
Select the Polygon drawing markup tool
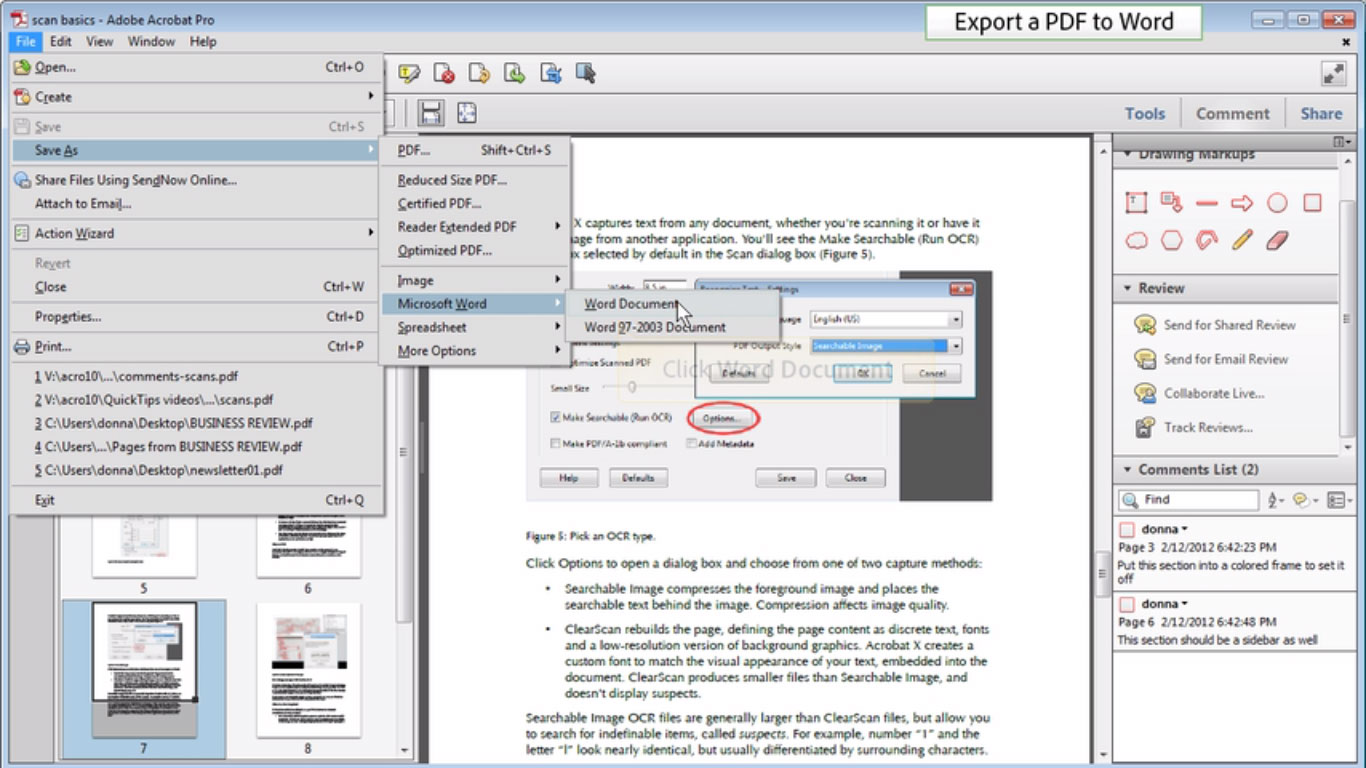[x=1171, y=240]
